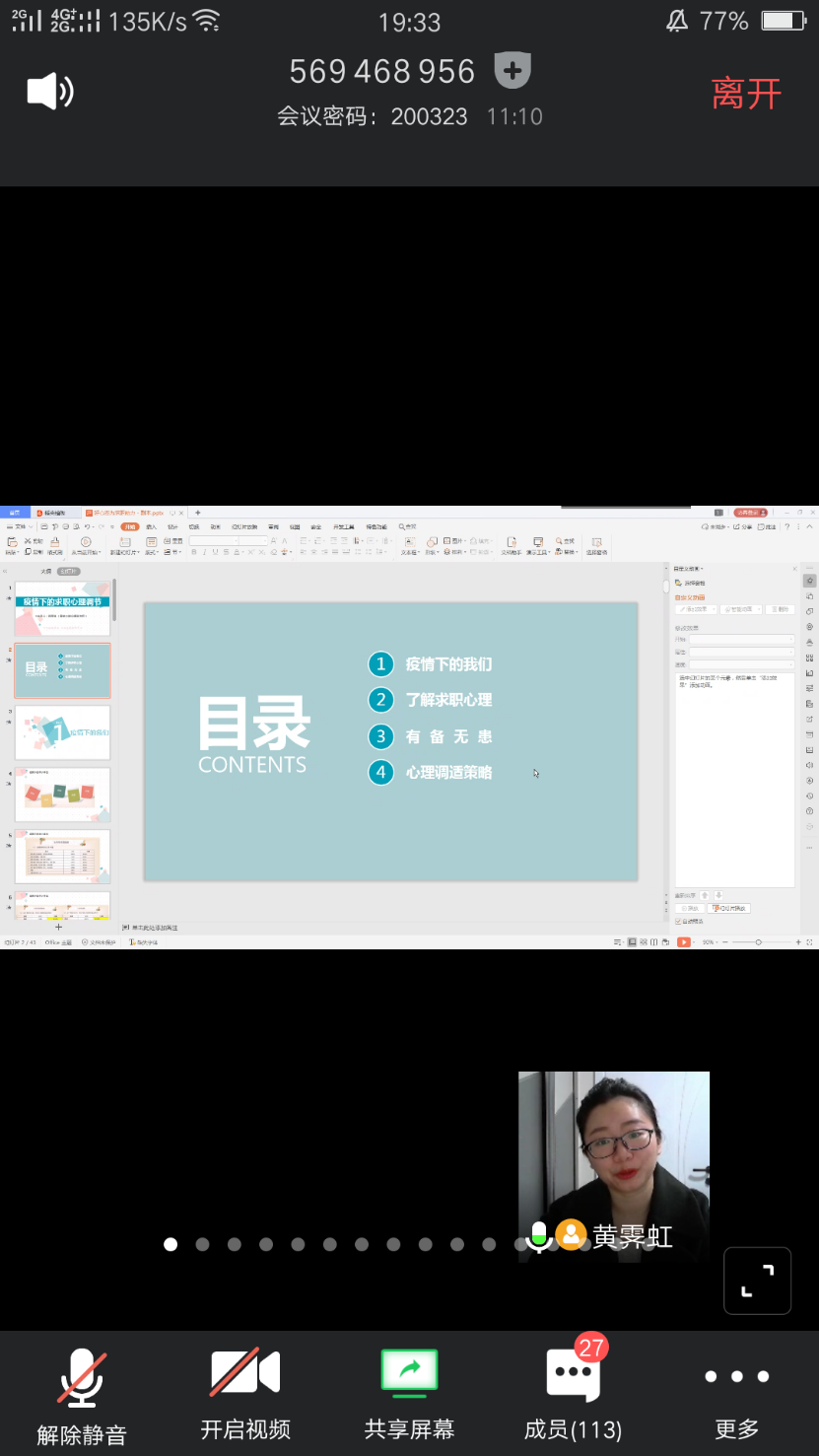This screenshot has width=819, height=1456.
Task: Open the font name combo box
Action: click(x=214, y=541)
